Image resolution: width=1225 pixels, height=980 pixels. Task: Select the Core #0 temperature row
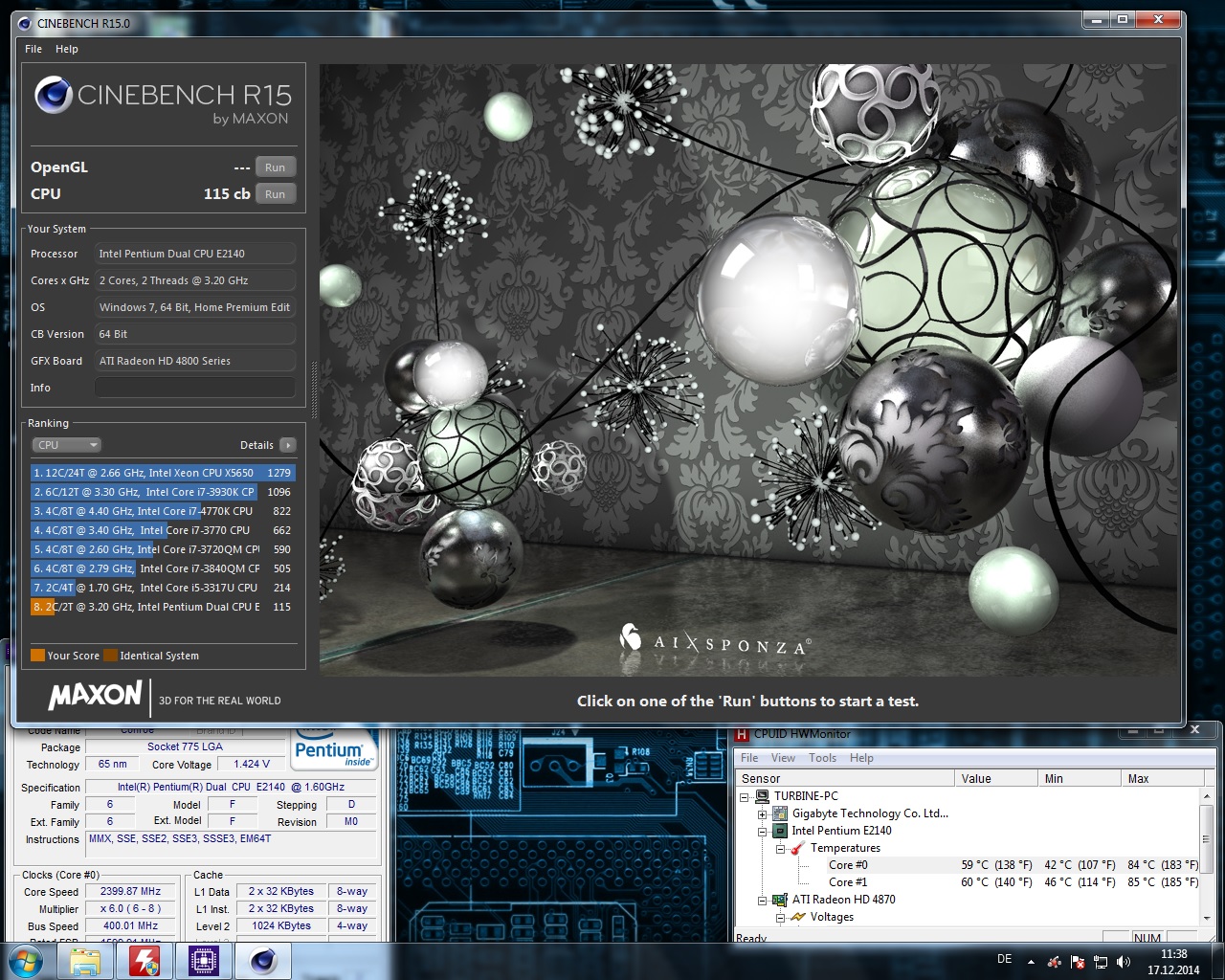click(x=968, y=865)
